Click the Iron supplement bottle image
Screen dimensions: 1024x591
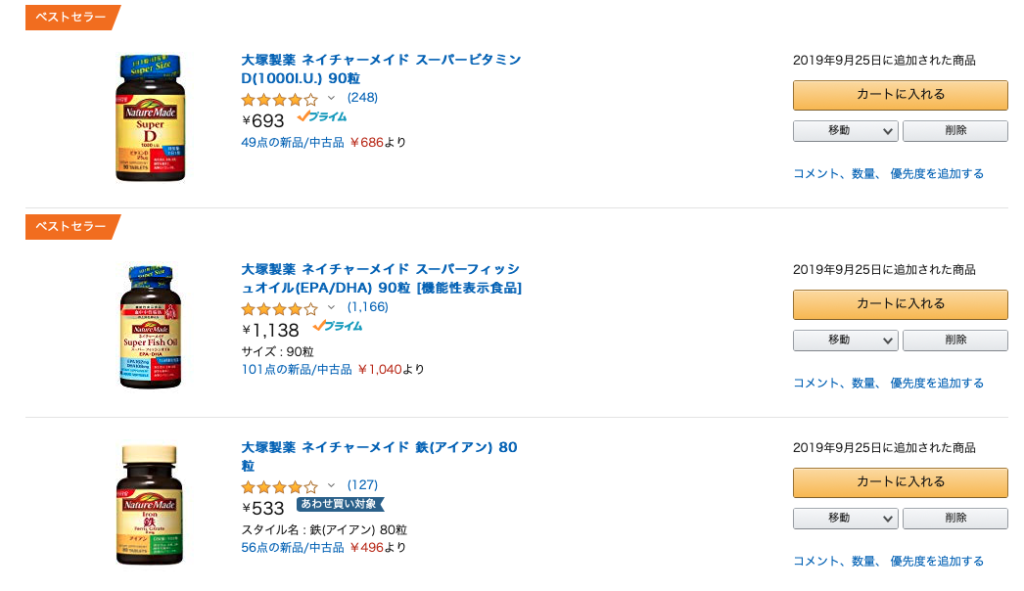click(150, 505)
